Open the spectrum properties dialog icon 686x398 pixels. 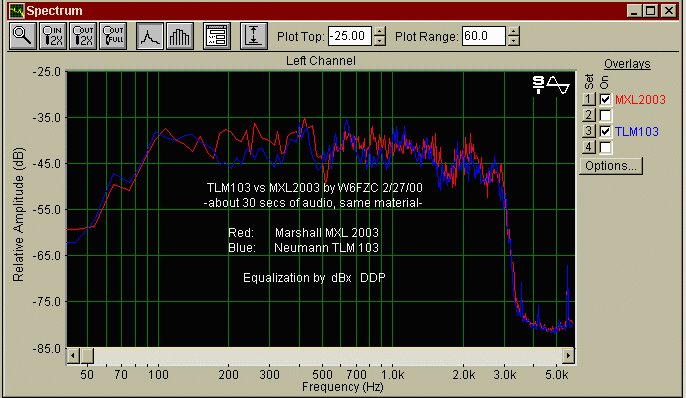tap(217, 36)
